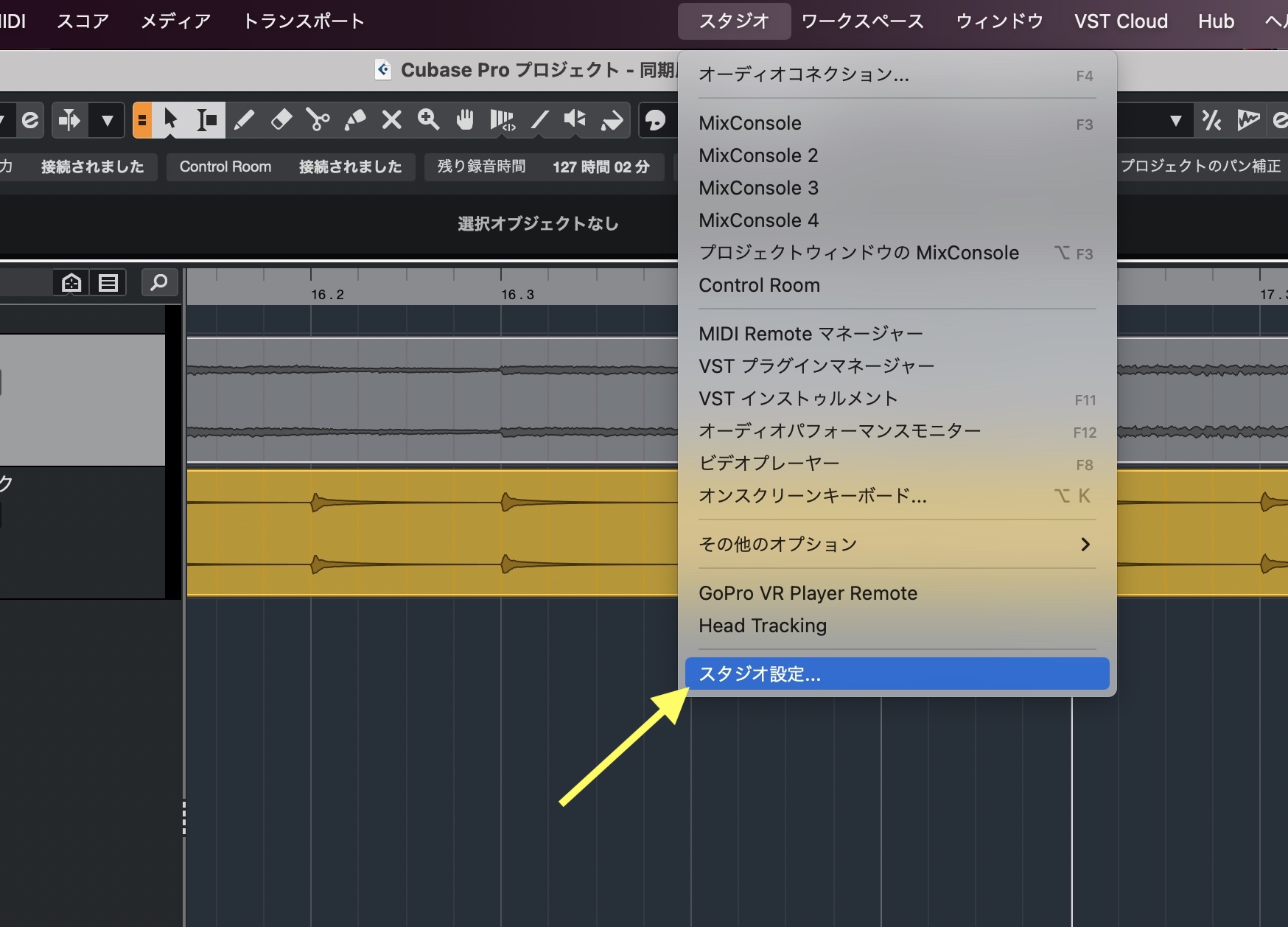Image resolution: width=1288 pixels, height=927 pixels.
Task: Click the Cubase project title icon
Action: coord(383,69)
